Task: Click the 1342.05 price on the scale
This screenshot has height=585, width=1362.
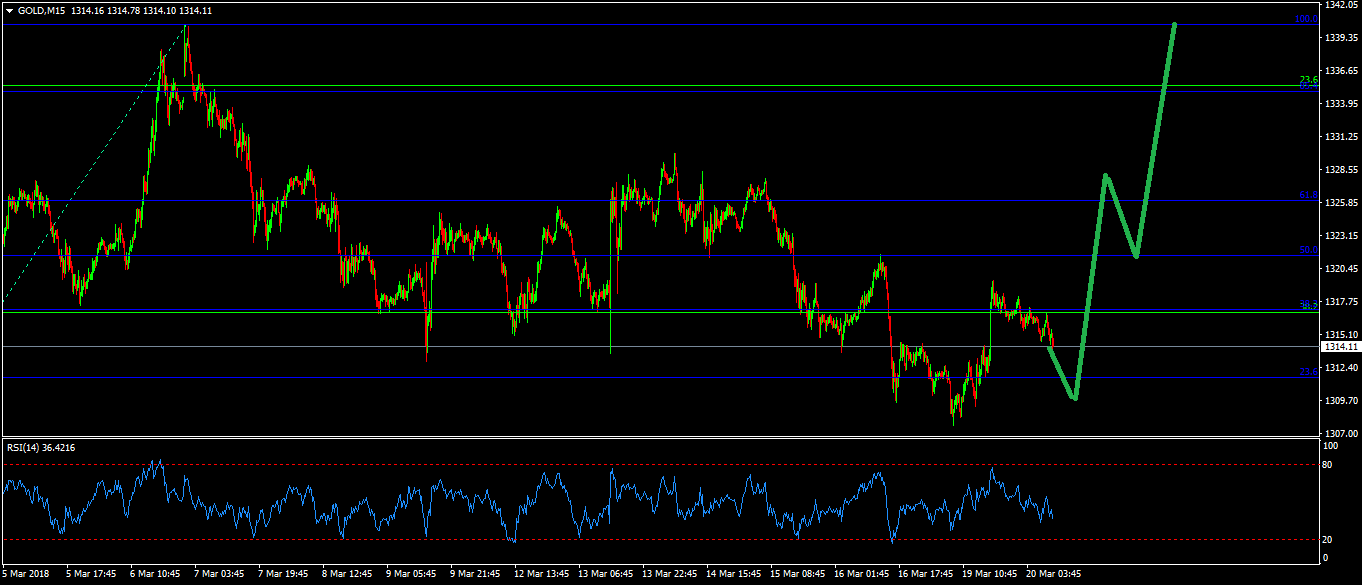Action: [x=1339, y=5]
